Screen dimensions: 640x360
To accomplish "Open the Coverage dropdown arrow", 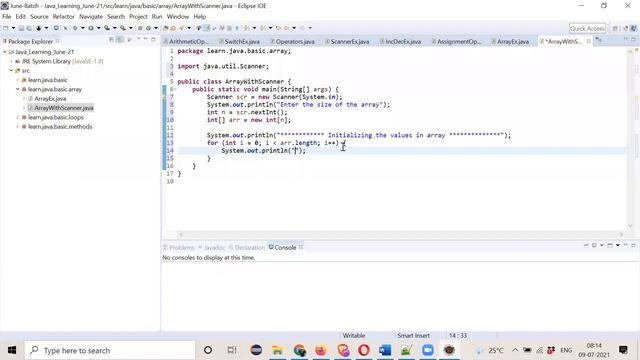I will [114, 28].
